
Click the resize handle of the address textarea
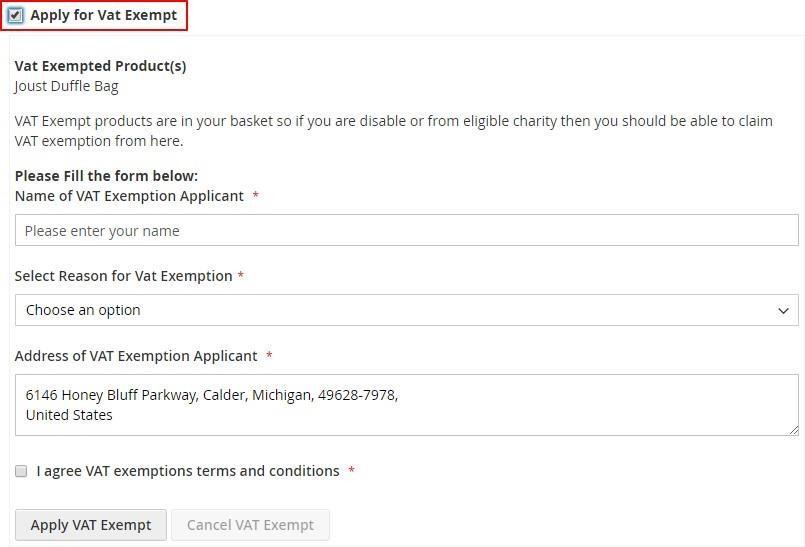coord(793,430)
